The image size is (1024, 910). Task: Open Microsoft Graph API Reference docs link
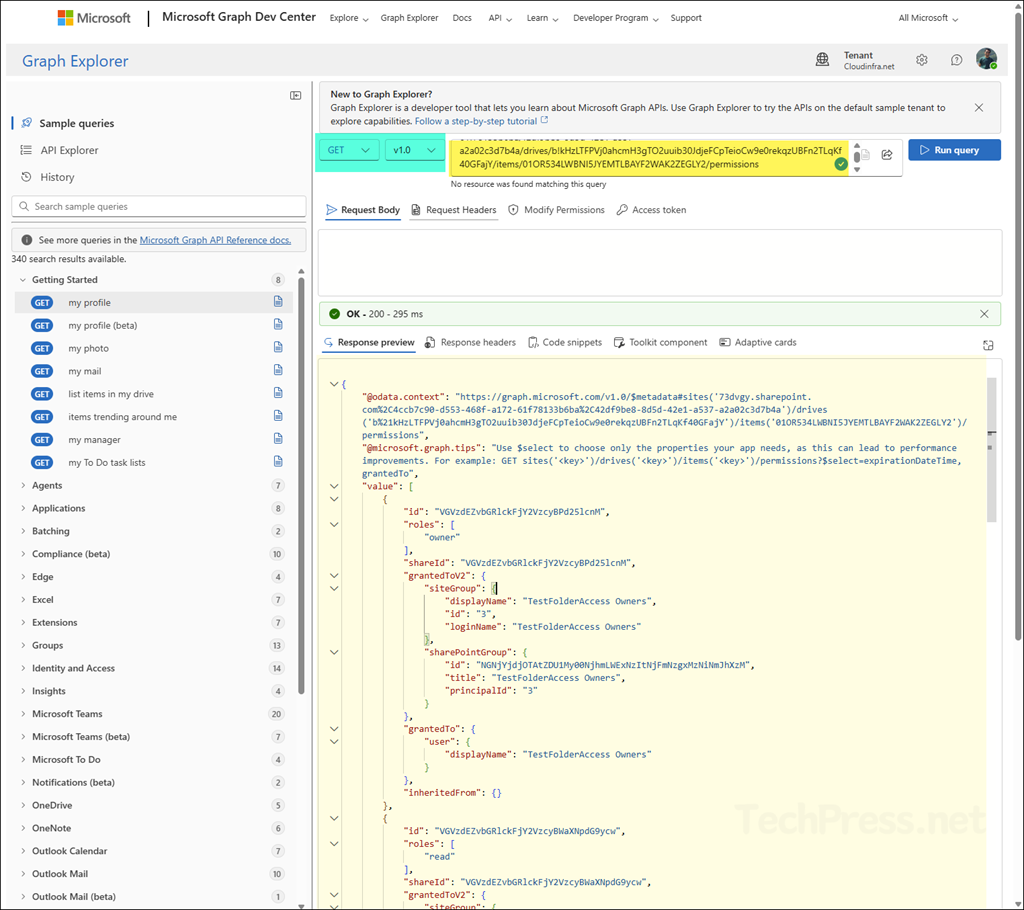[x=216, y=240]
